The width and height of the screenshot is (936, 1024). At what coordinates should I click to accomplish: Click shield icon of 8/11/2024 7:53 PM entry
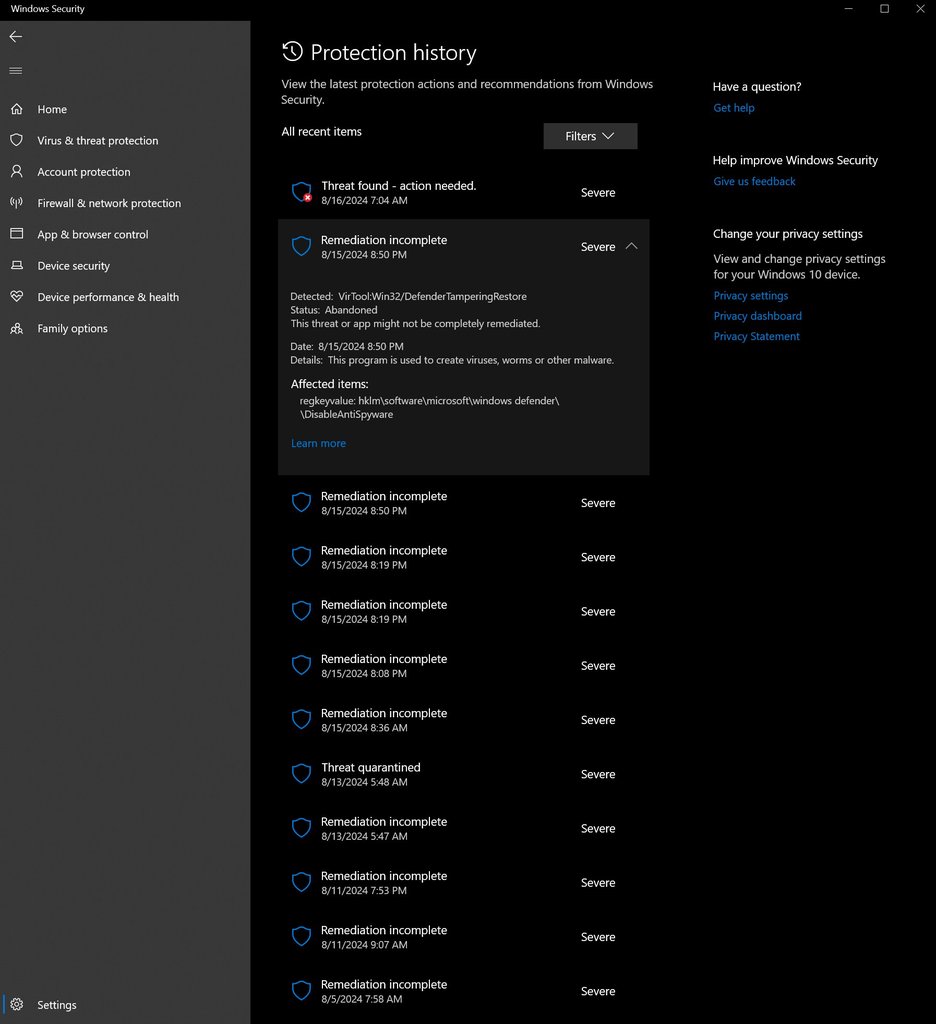click(x=301, y=882)
